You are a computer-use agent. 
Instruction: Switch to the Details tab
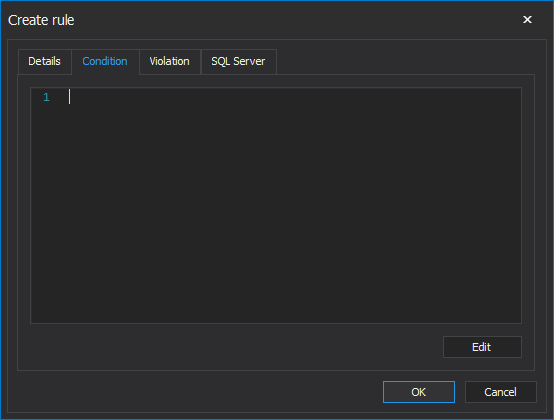coord(45,61)
